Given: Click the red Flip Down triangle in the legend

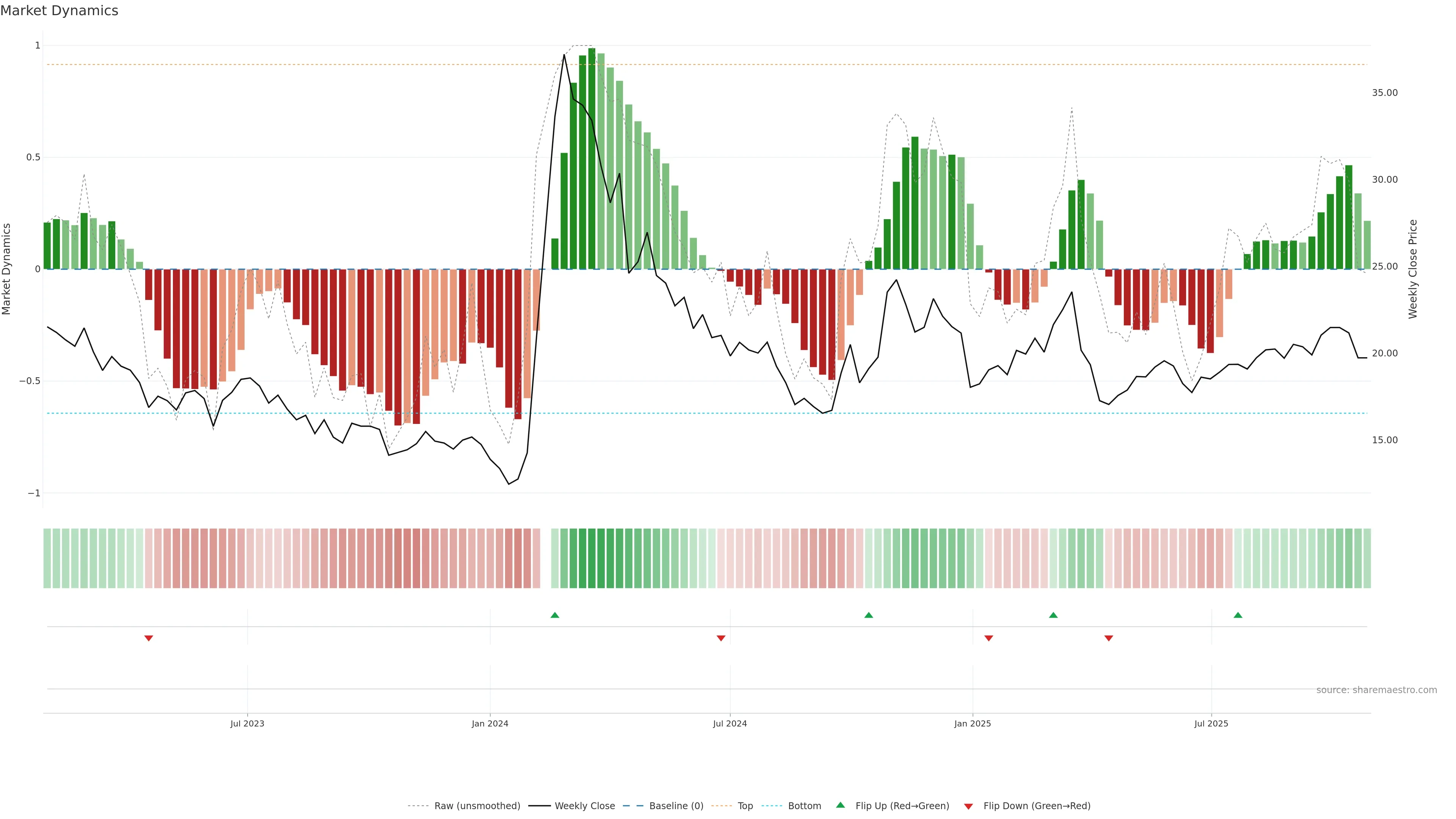Looking at the screenshot, I should pyautogui.click(x=968, y=806).
